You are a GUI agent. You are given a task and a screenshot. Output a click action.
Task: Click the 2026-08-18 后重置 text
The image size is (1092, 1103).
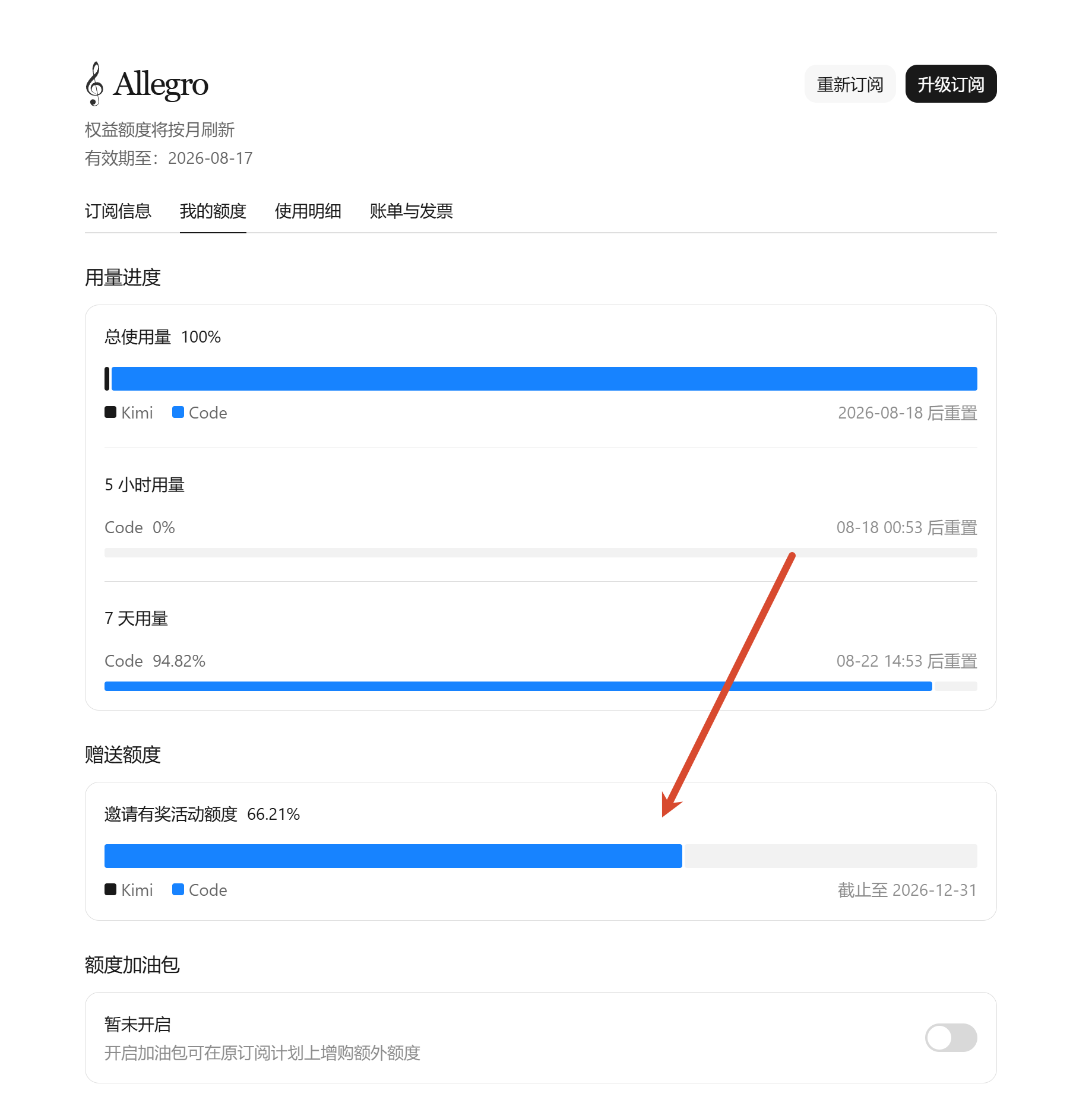pyautogui.click(x=907, y=413)
